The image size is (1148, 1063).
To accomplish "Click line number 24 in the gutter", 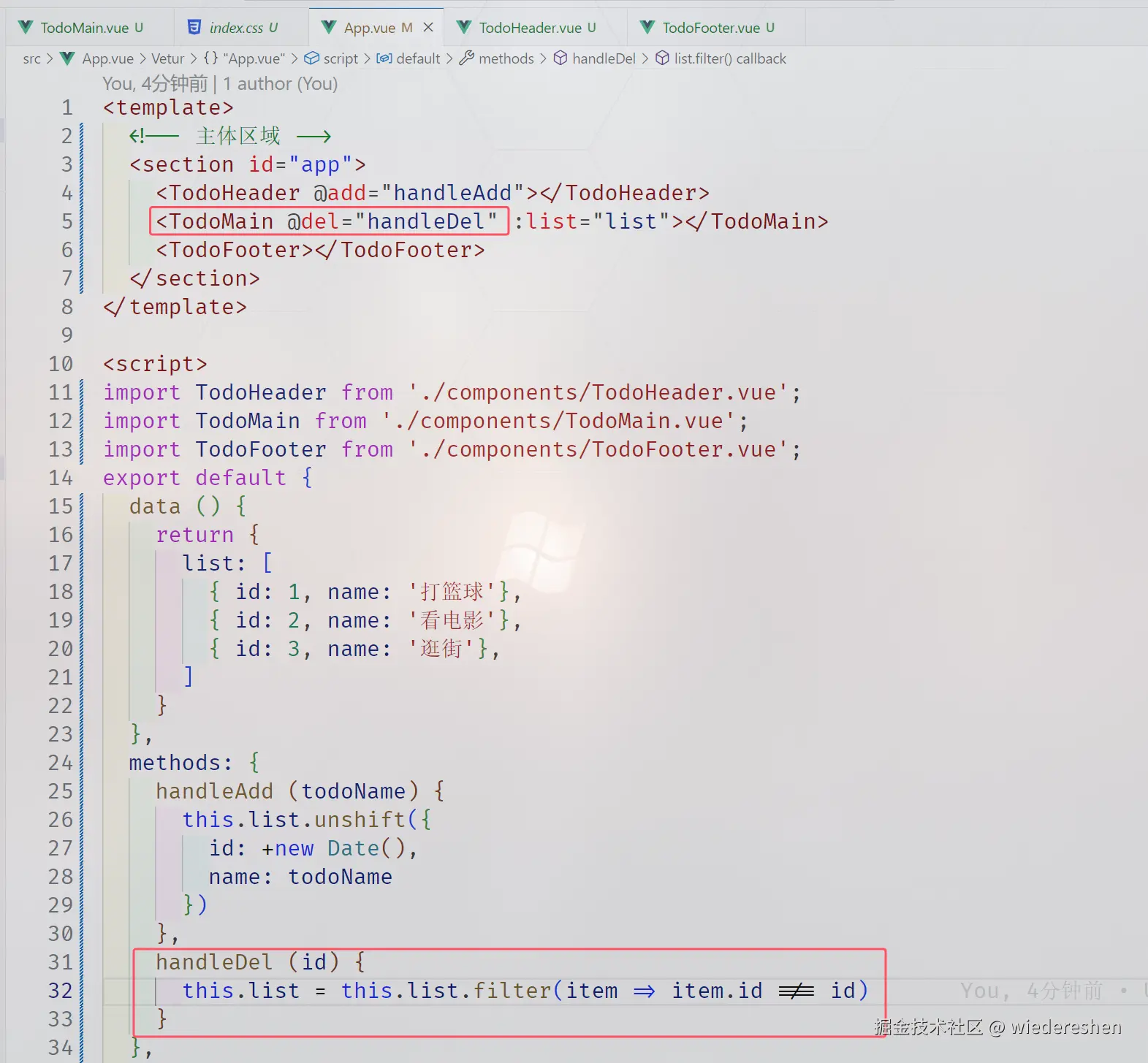I will tap(61, 763).
